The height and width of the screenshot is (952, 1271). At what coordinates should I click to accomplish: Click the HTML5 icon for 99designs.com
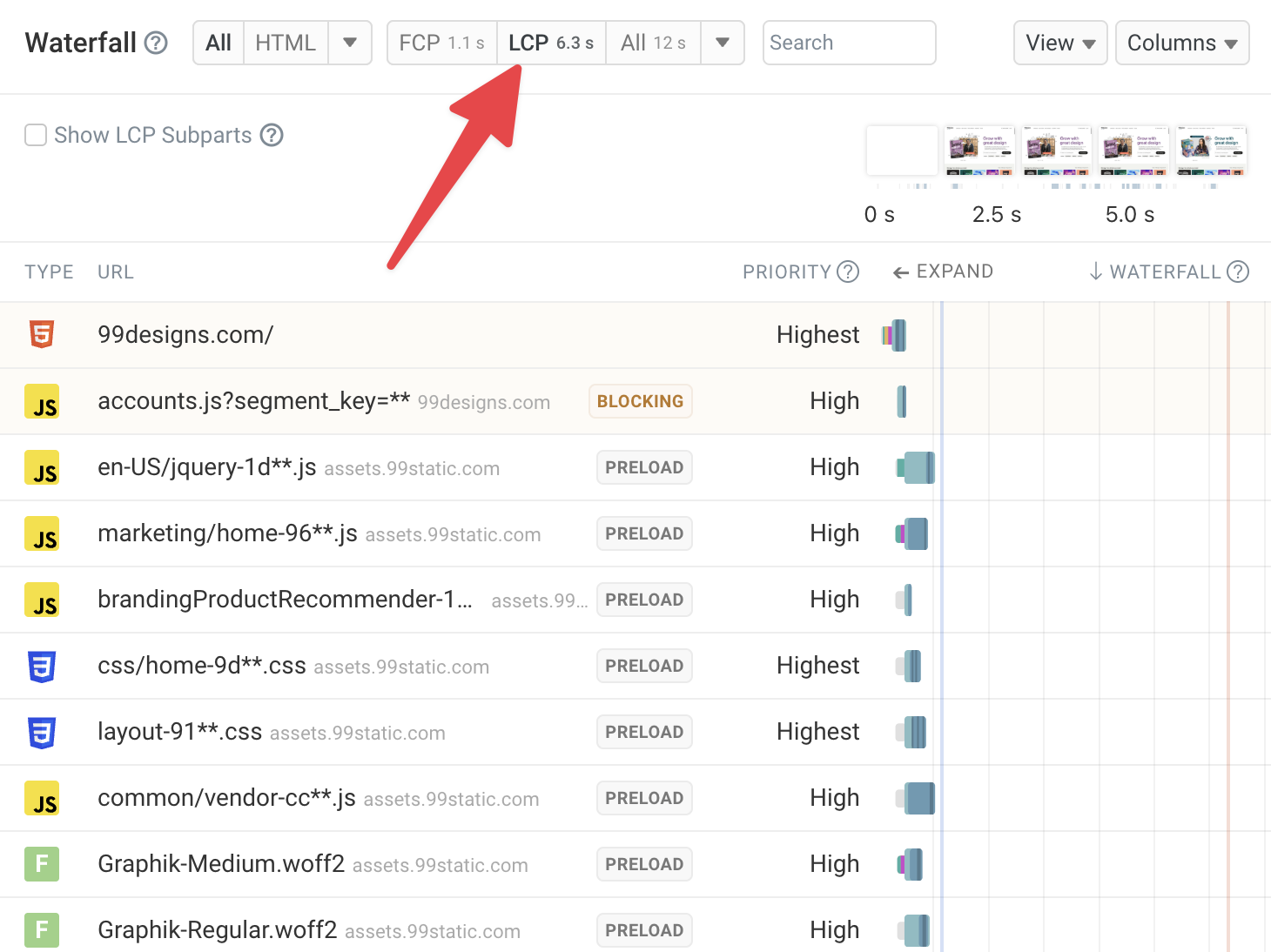pyautogui.click(x=42, y=334)
